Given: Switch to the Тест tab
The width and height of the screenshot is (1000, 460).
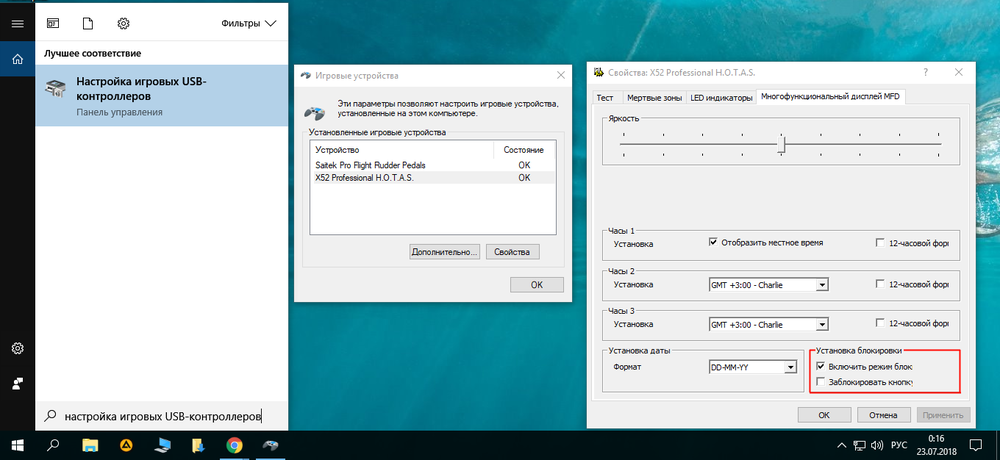Looking at the screenshot, I should [x=605, y=98].
